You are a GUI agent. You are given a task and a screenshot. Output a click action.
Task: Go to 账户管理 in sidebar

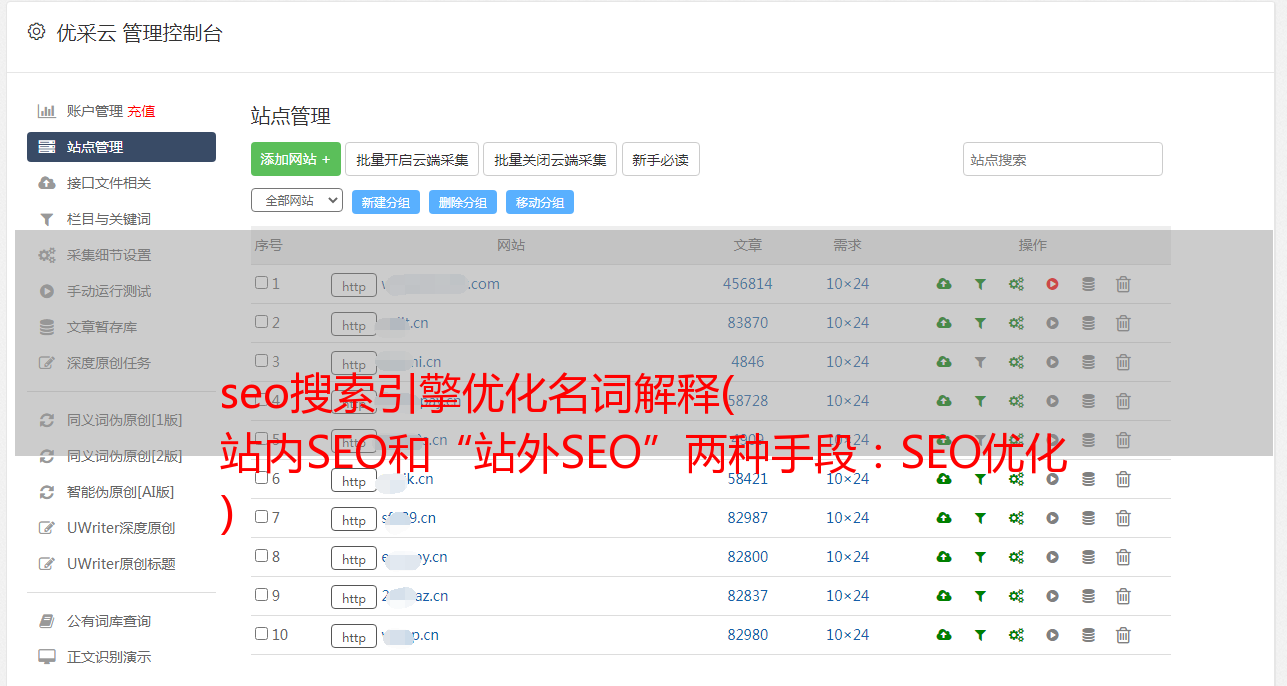94,111
